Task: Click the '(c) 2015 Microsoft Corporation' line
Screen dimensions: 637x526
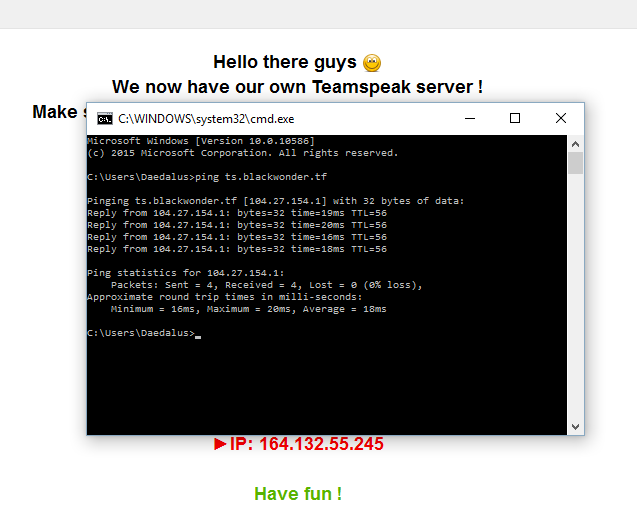Action: coord(243,153)
